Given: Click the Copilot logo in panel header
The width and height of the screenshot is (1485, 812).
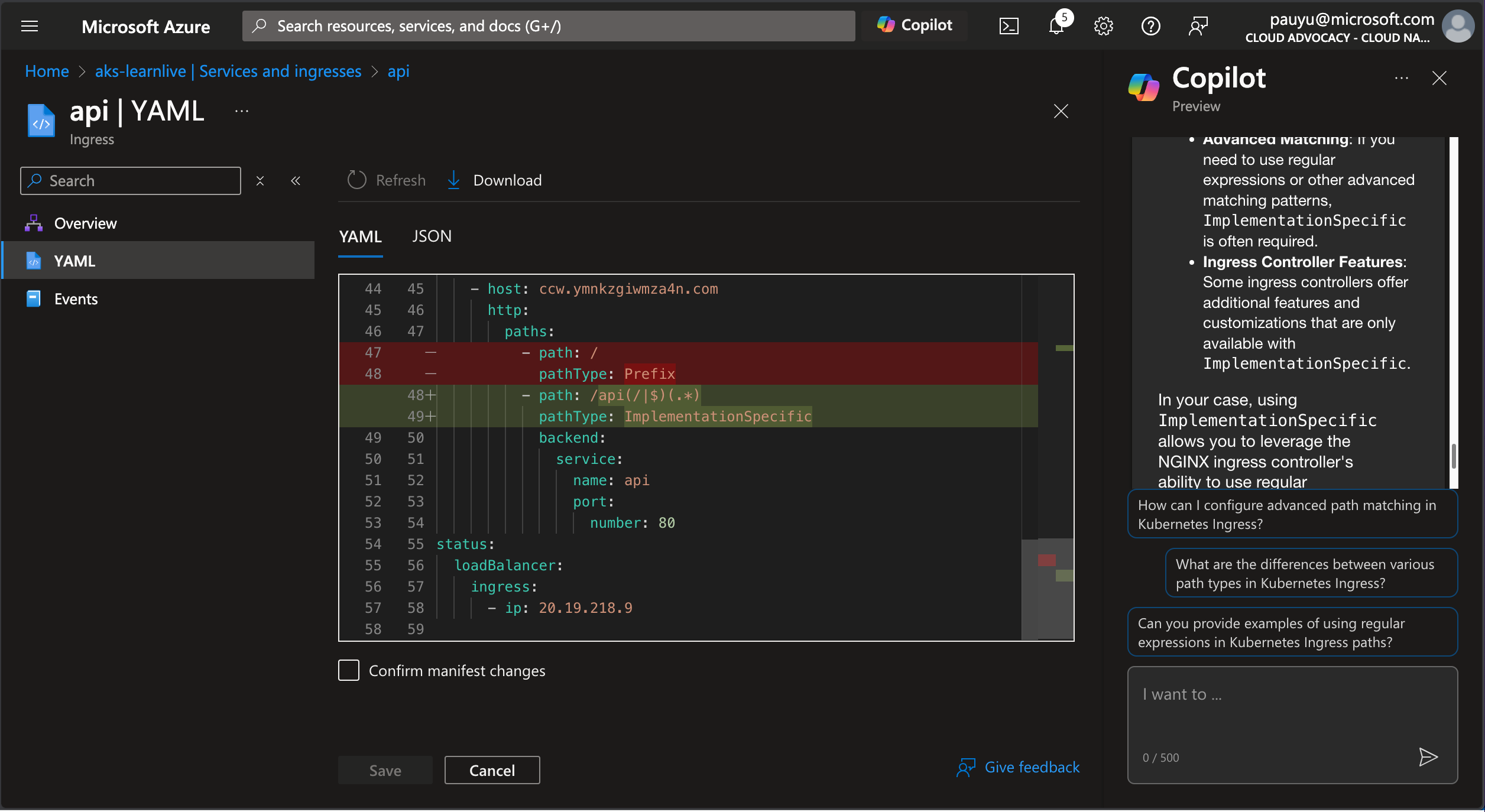Looking at the screenshot, I should coord(1143,87).
